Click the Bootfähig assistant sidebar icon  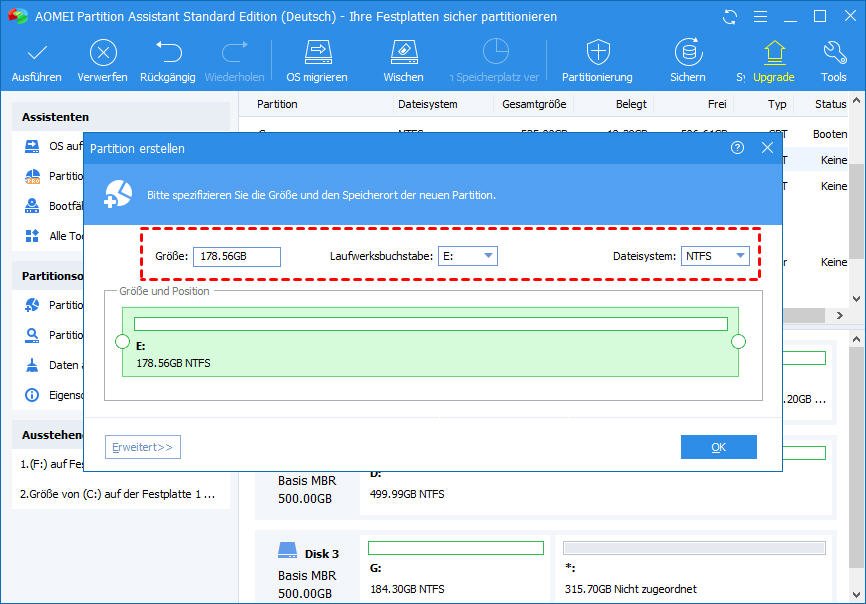(x=32, y=206)
